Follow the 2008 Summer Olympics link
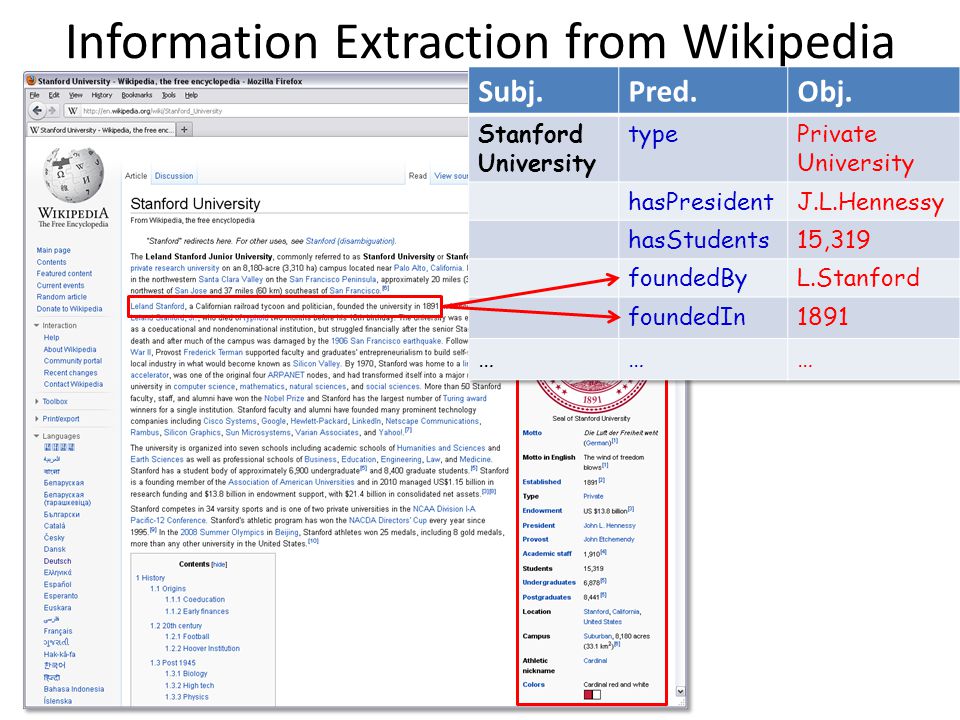The height and width of the screenshot is (720, 960). click(x=222, y=533)
